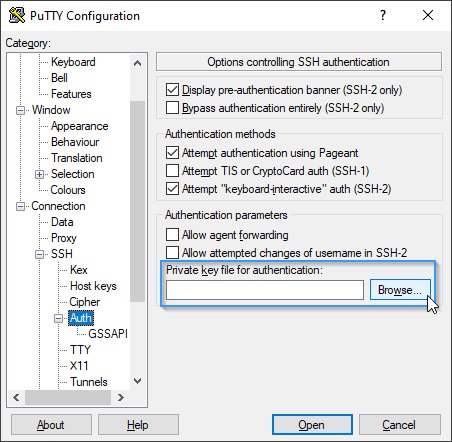Select Window category item
Viewport: 452px width, 442px height.
[51, 110]
